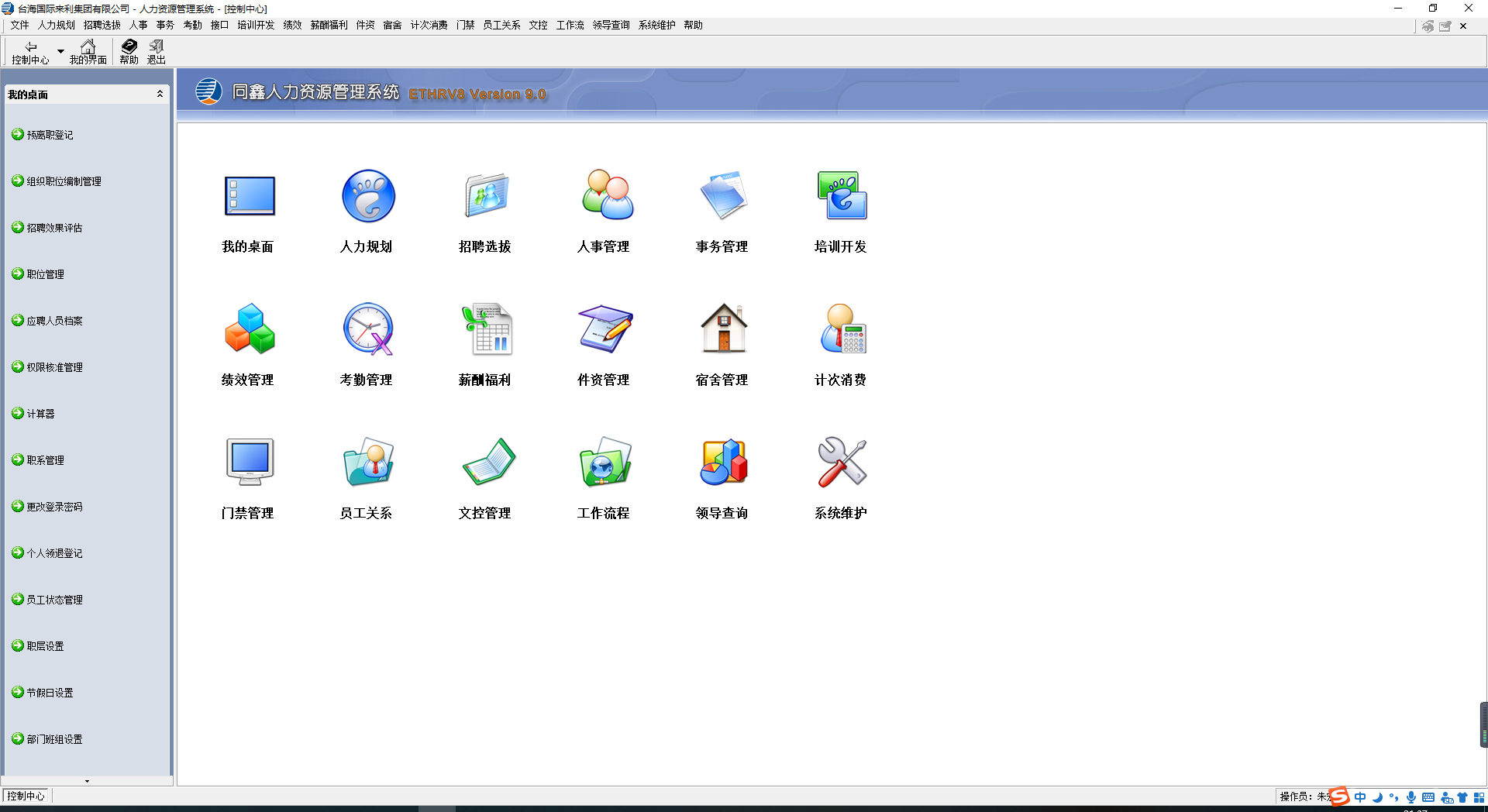
Task: Click 预离职登记 in the sidebar
Action: click(50, 135)
